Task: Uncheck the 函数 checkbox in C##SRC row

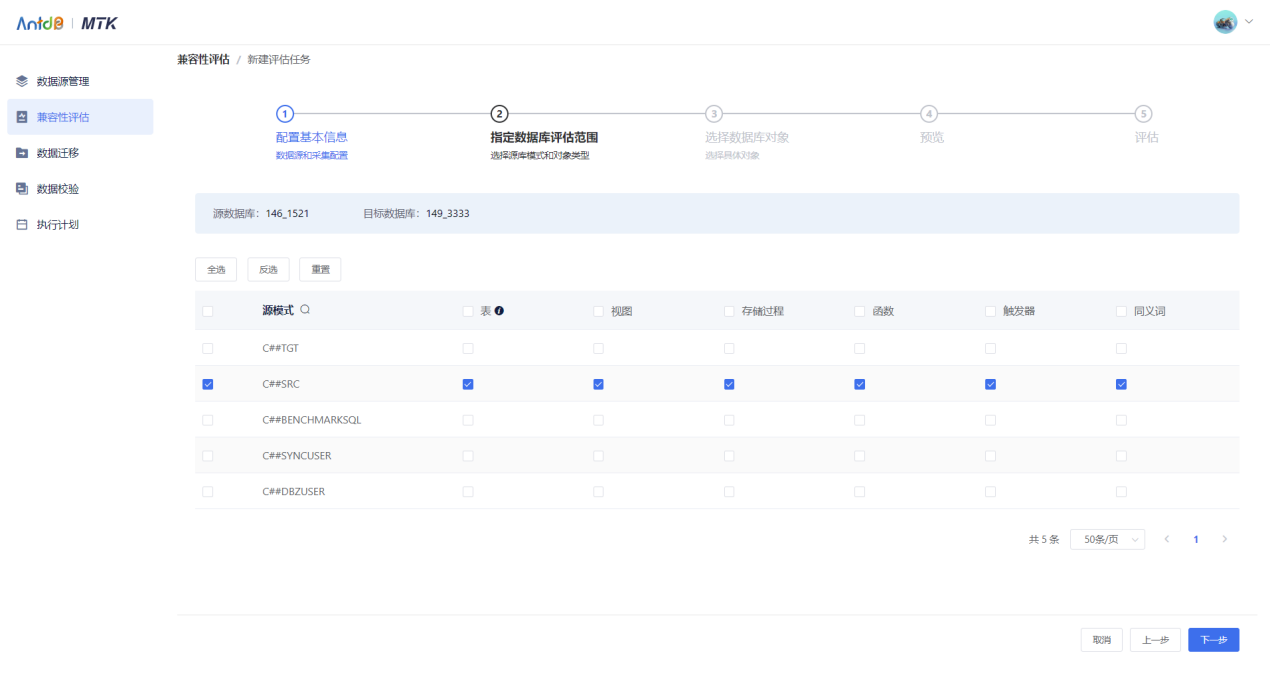Action: click(x=859, y=383)
